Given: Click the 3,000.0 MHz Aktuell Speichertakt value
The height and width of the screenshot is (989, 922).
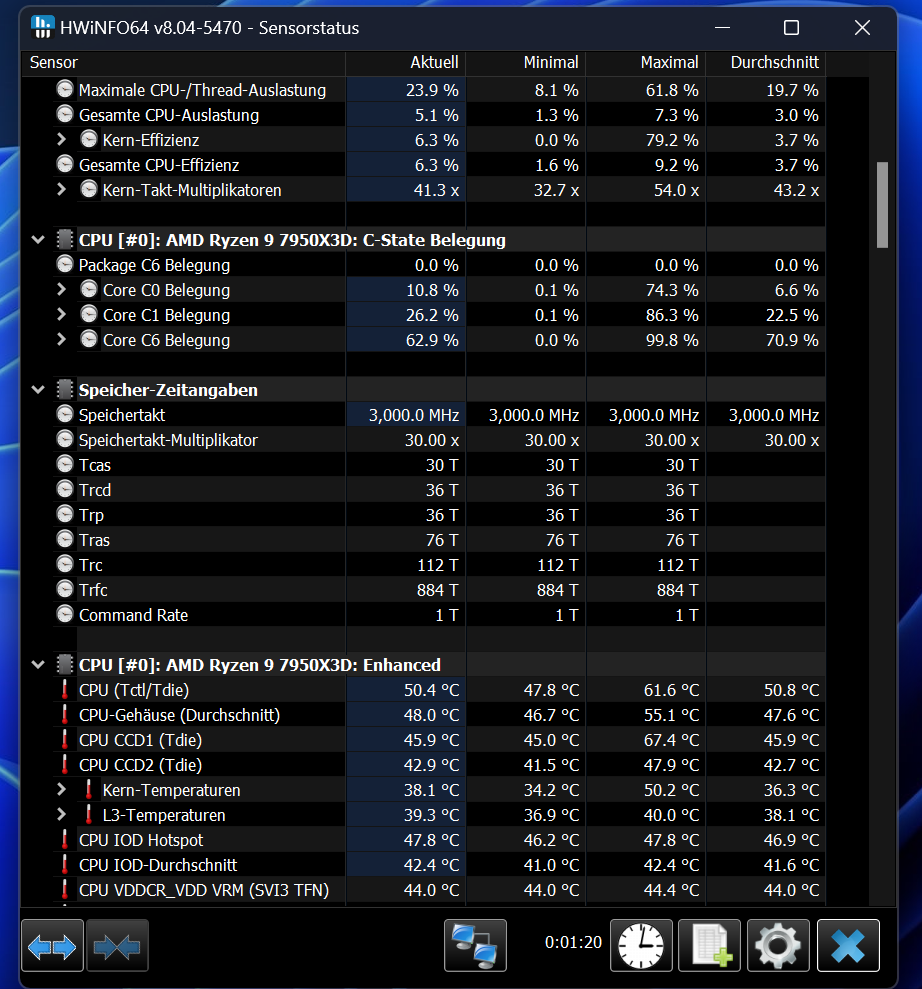Looking at the screenshot, I should coord(414,415).
